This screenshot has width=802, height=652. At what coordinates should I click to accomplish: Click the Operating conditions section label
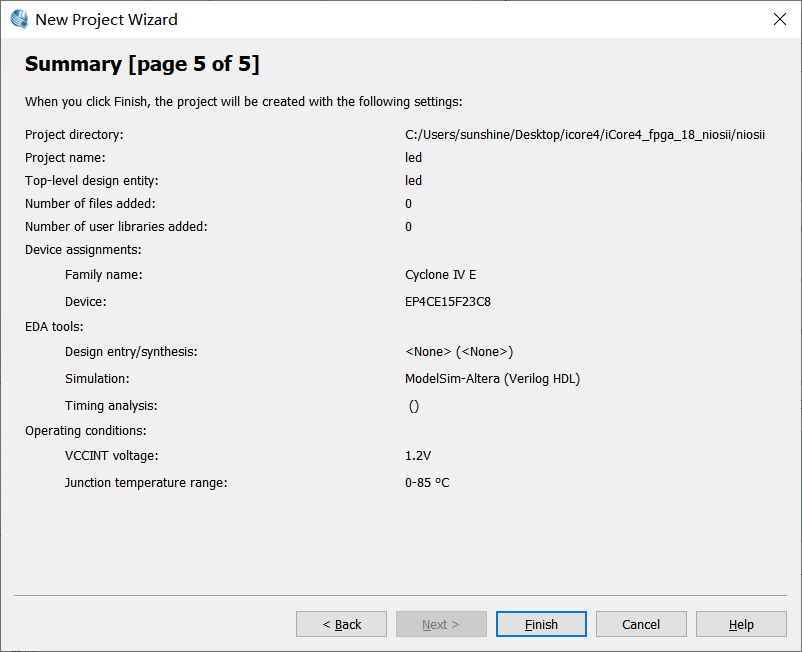(85, 431)
